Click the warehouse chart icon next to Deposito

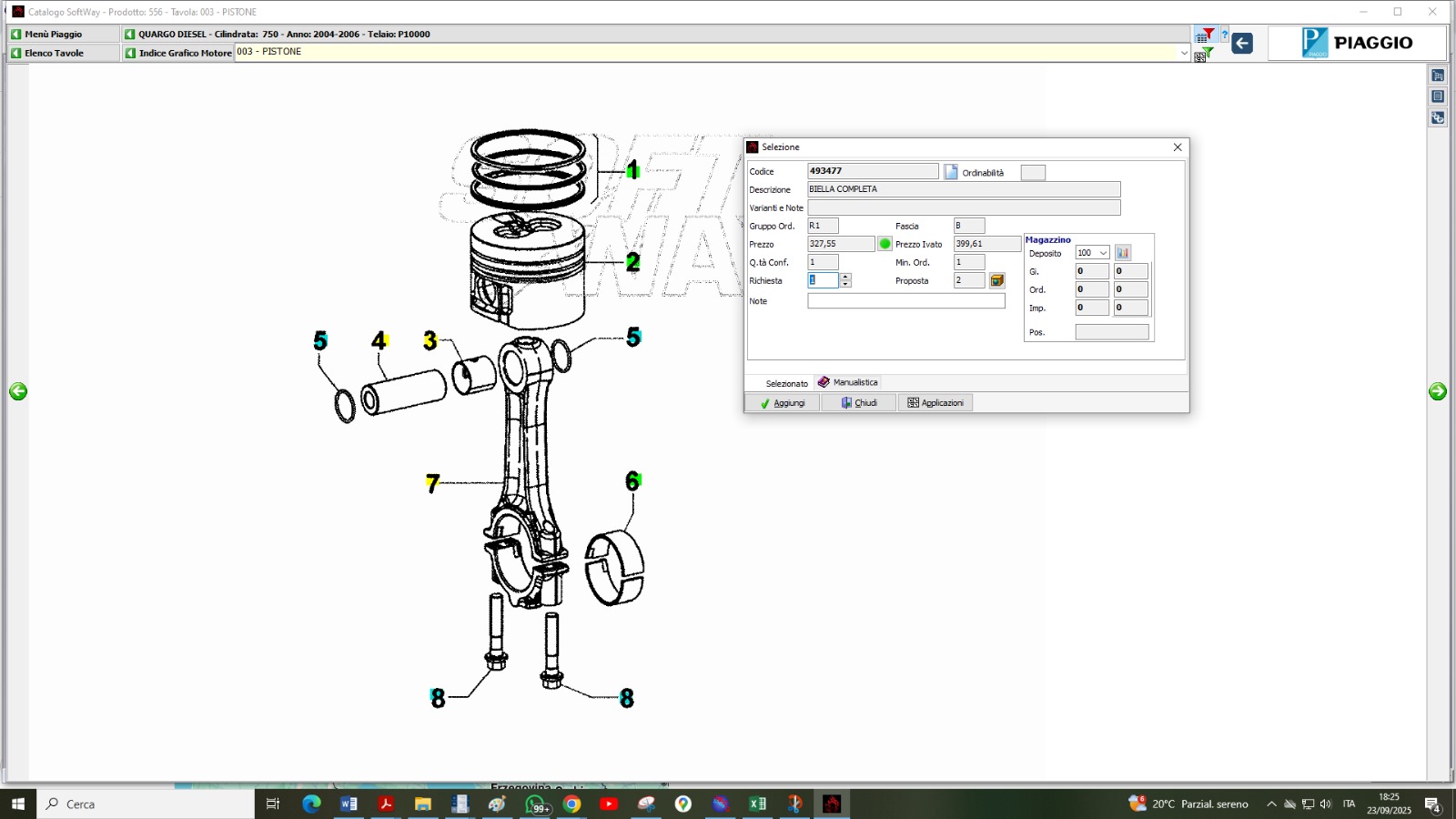point(1123,253)
